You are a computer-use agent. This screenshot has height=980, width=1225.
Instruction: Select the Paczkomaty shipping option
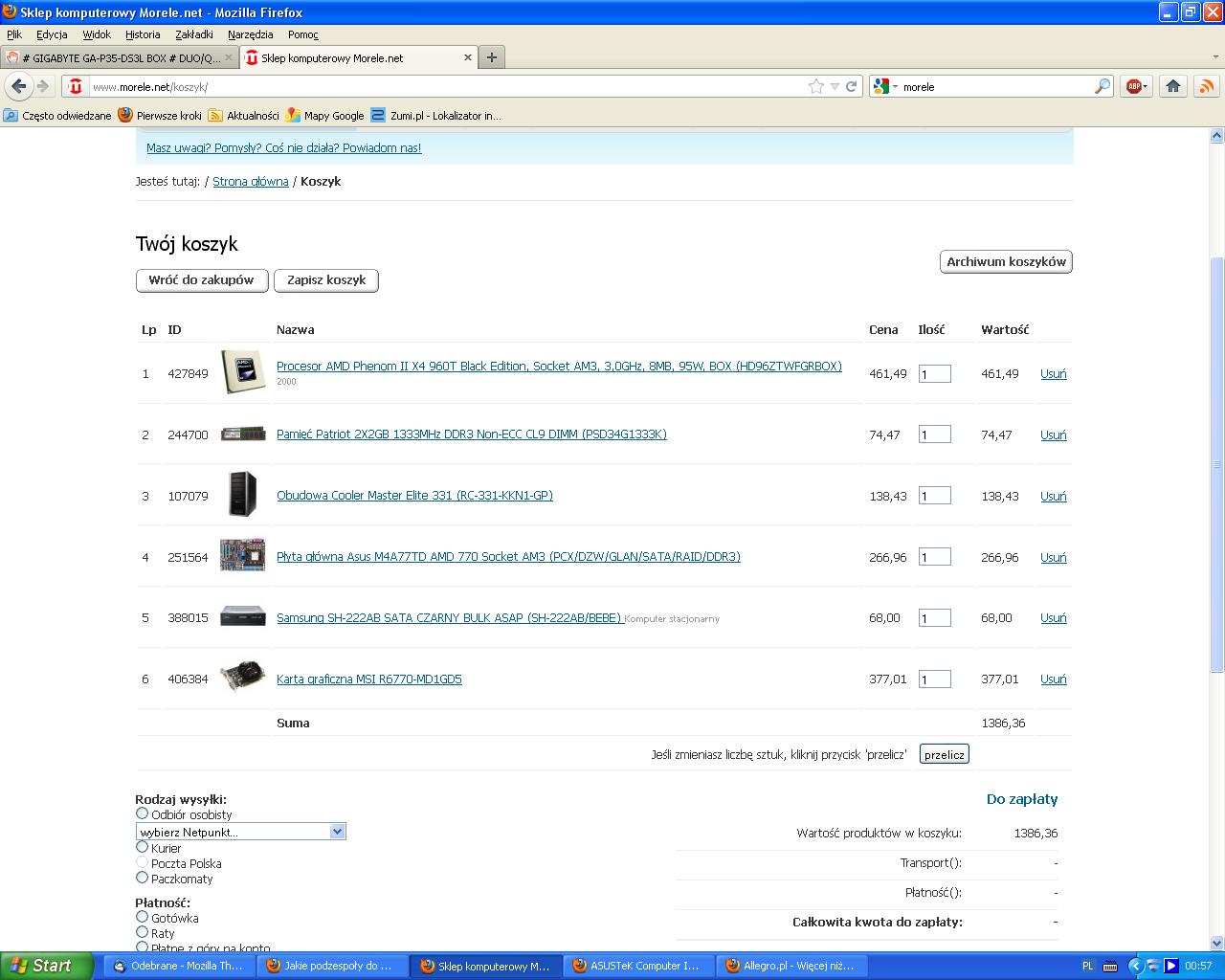(x=143, y=878)
